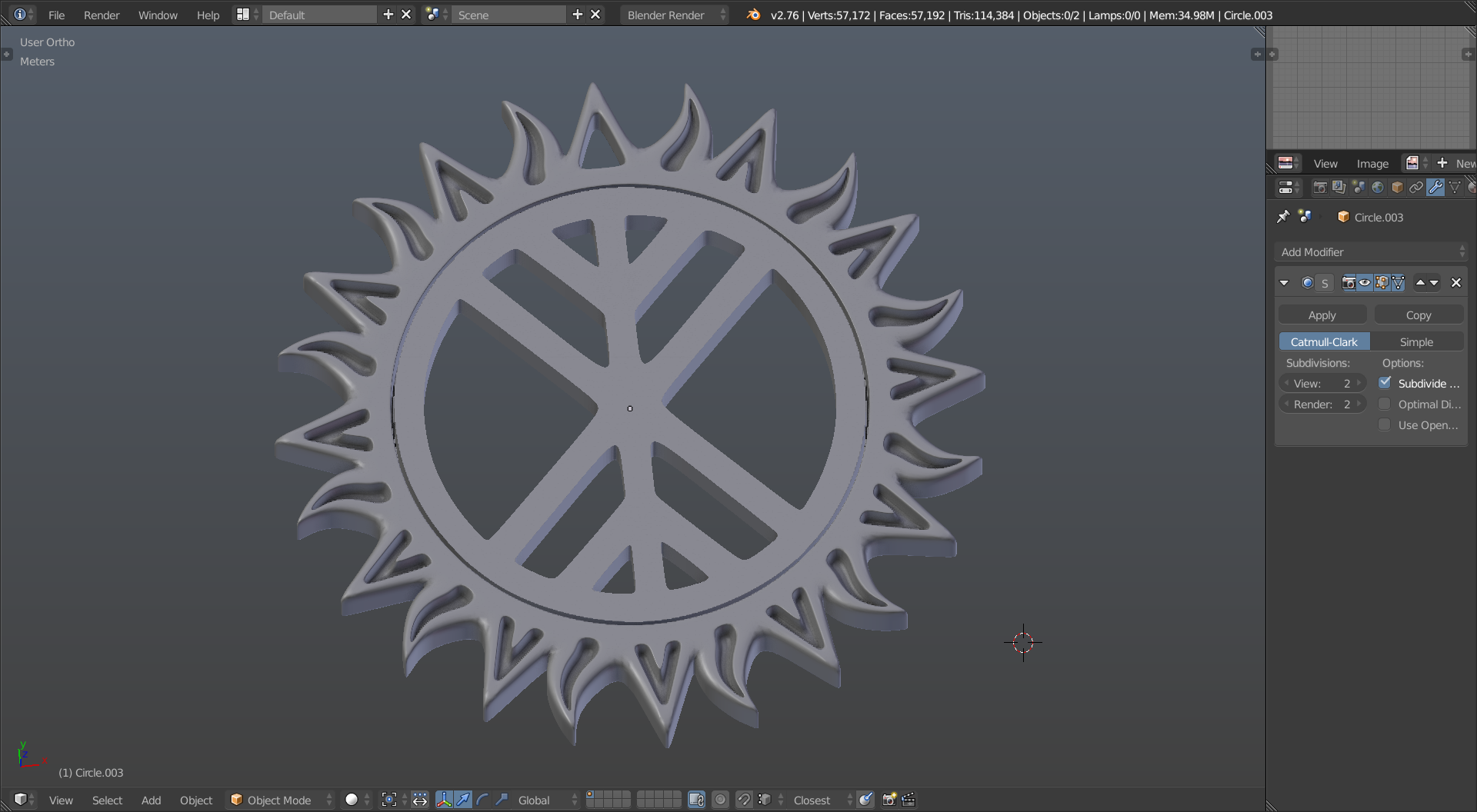
Task: Open the Render properties tab (camera icon)
Action: pos(1320,187)
